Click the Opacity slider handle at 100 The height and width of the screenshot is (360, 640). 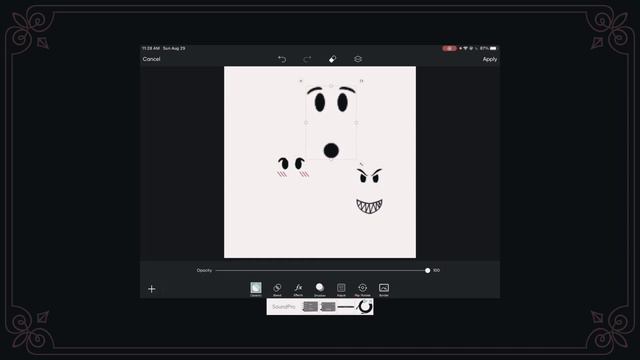click(427, 270)
